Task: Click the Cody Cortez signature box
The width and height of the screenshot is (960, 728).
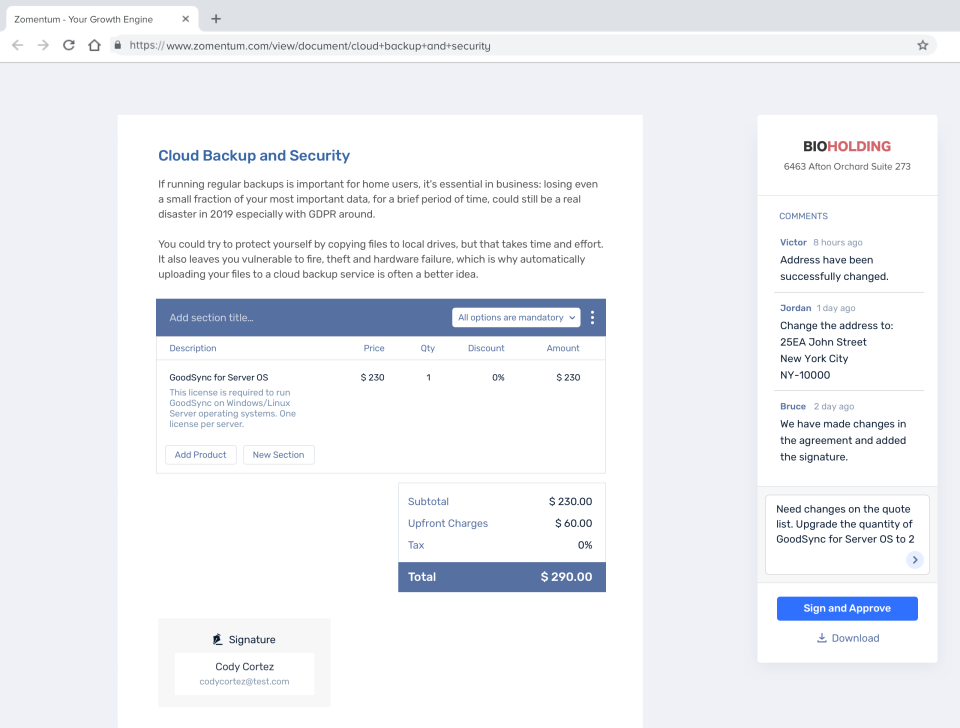Action: click(244, 673)
